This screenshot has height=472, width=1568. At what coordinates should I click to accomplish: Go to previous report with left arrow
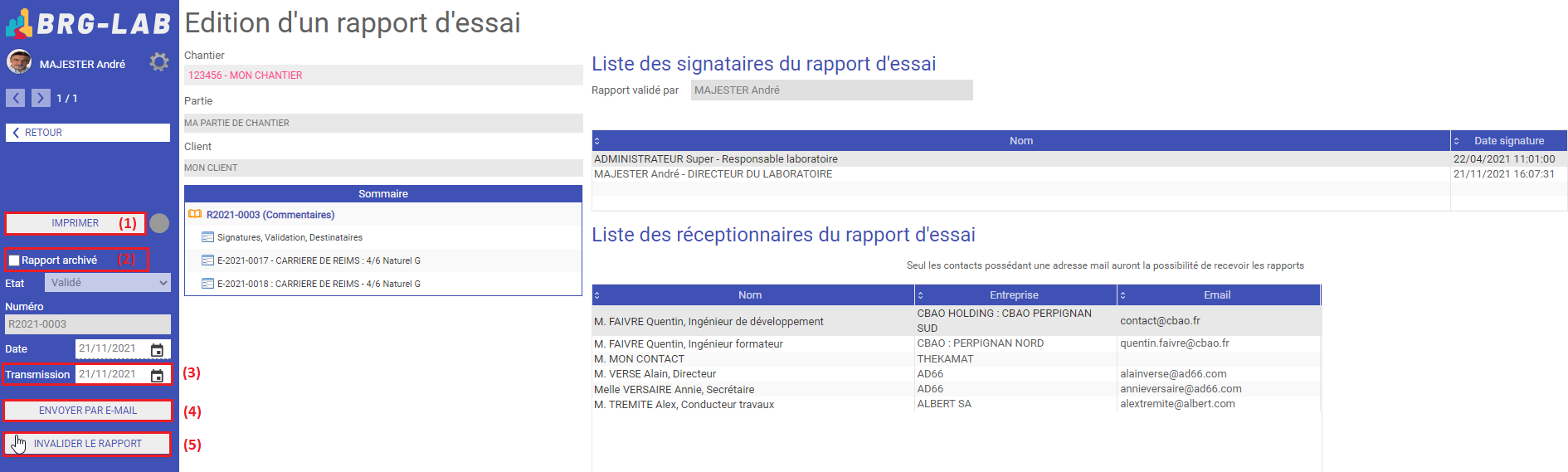click(x=16, y=98)
